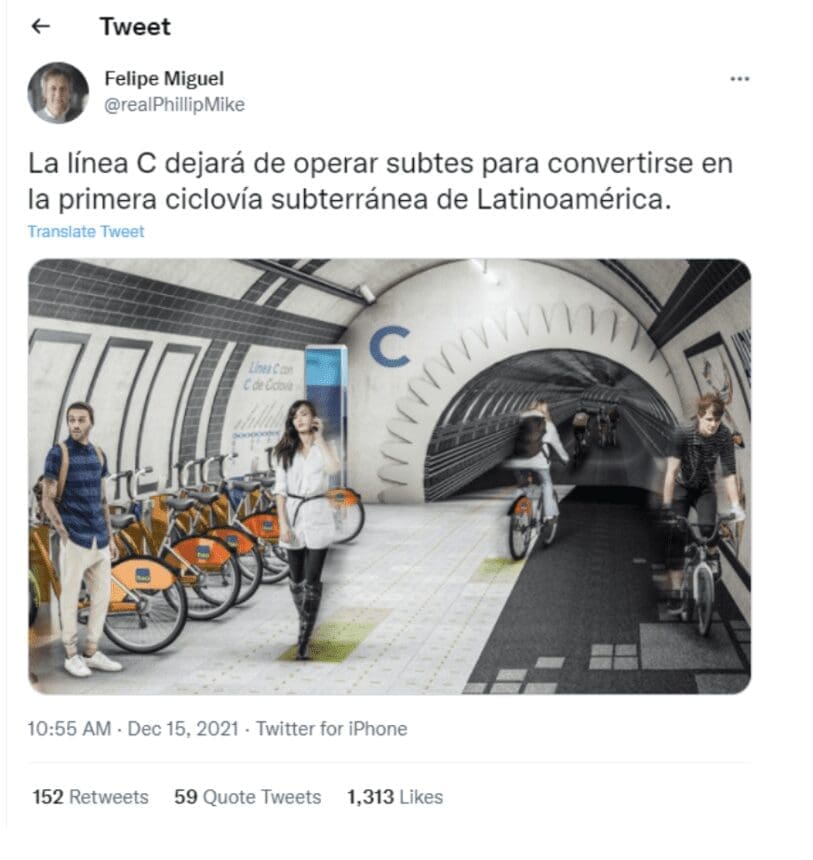Image resolution: width=813 pixels, height=860 pixels.
Task: Open the three-dot more options menu
Action: click(x=739, y=79)
